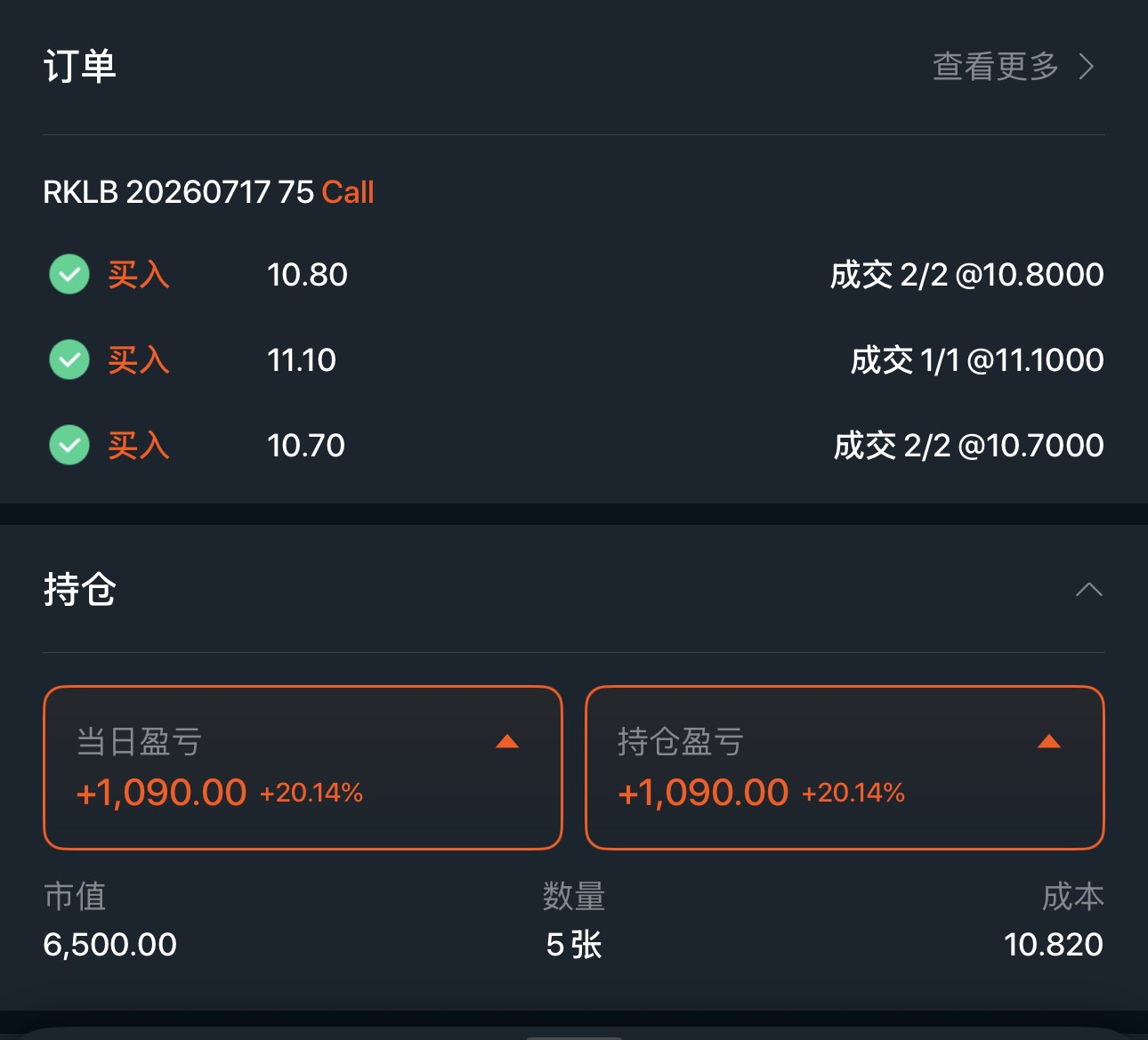This screenshot has width=1148, height=1040.
Task: Click the 查看更多 right chevron arrow
Action: coord(1087,67)
